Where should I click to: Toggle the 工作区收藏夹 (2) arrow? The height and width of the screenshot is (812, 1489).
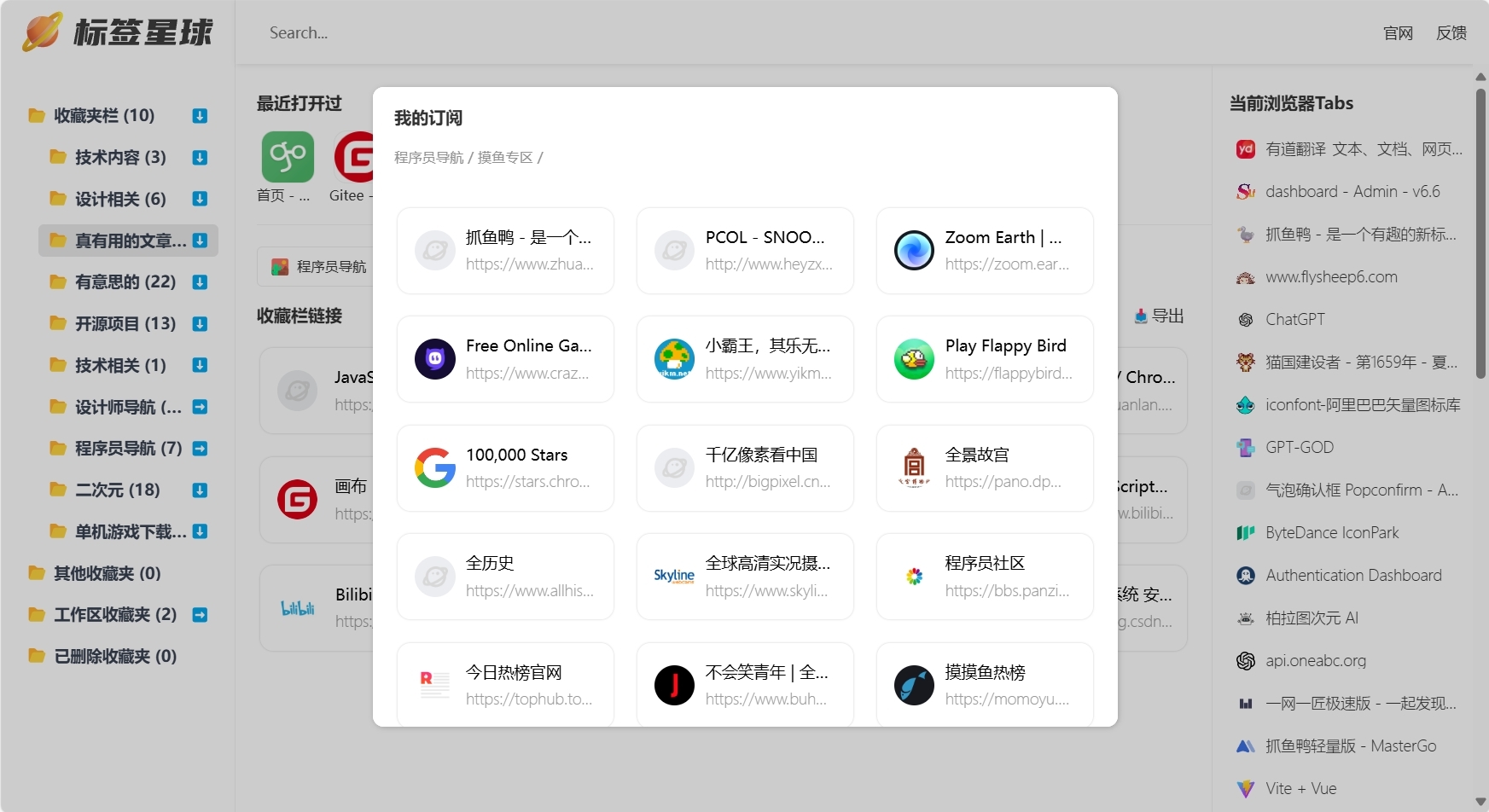pyautogui.click(x=200, y=615)
